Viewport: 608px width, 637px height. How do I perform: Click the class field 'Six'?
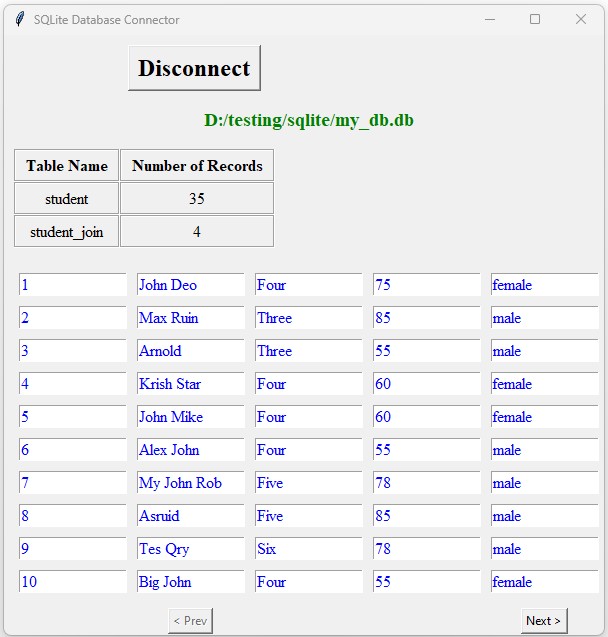tap(309, 548)
